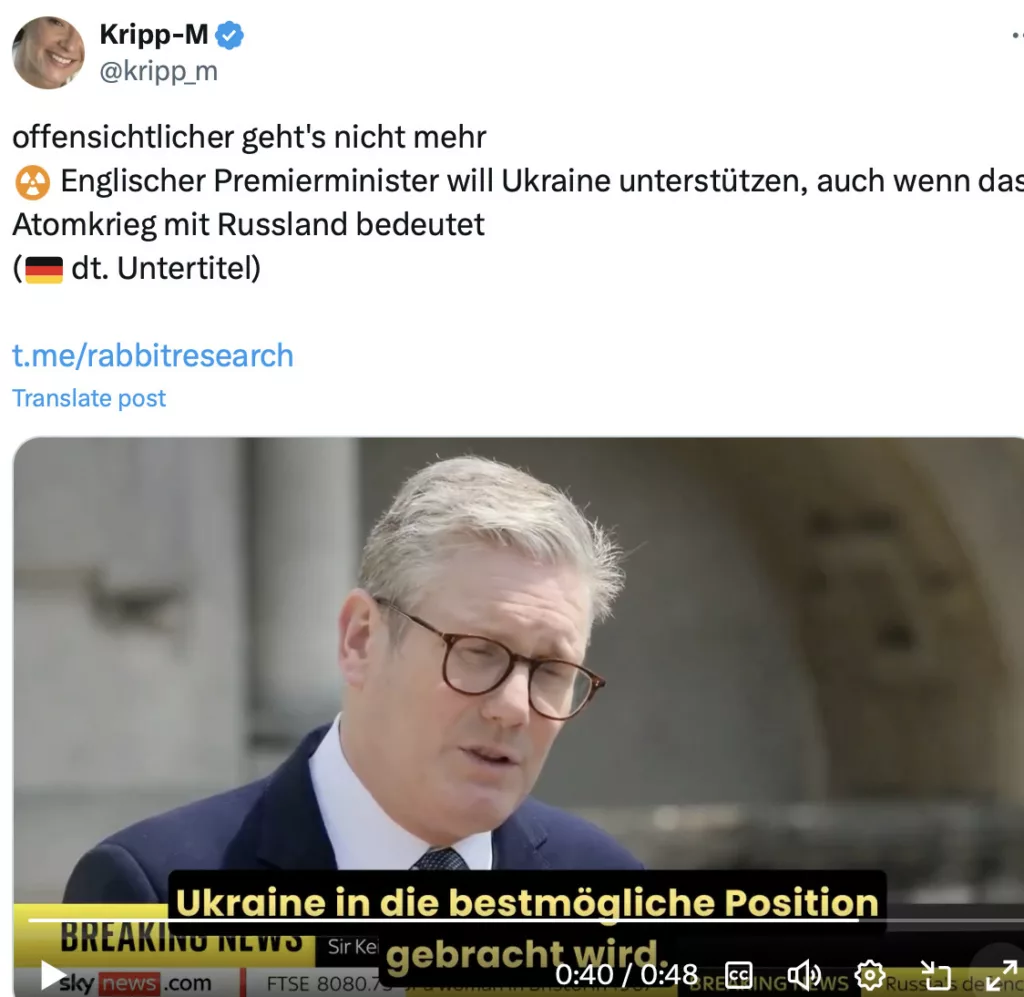Play the Sky News video

pos(54,975)
